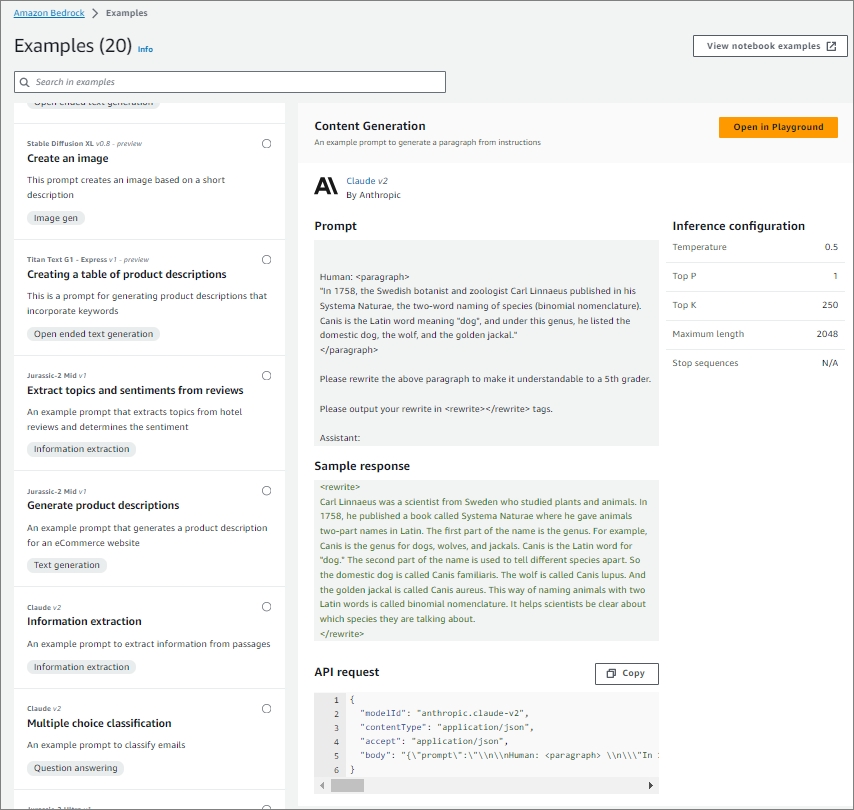Click View notebook examples button
The width and height of the screenshot is (854, 810).
pos(770,46)
